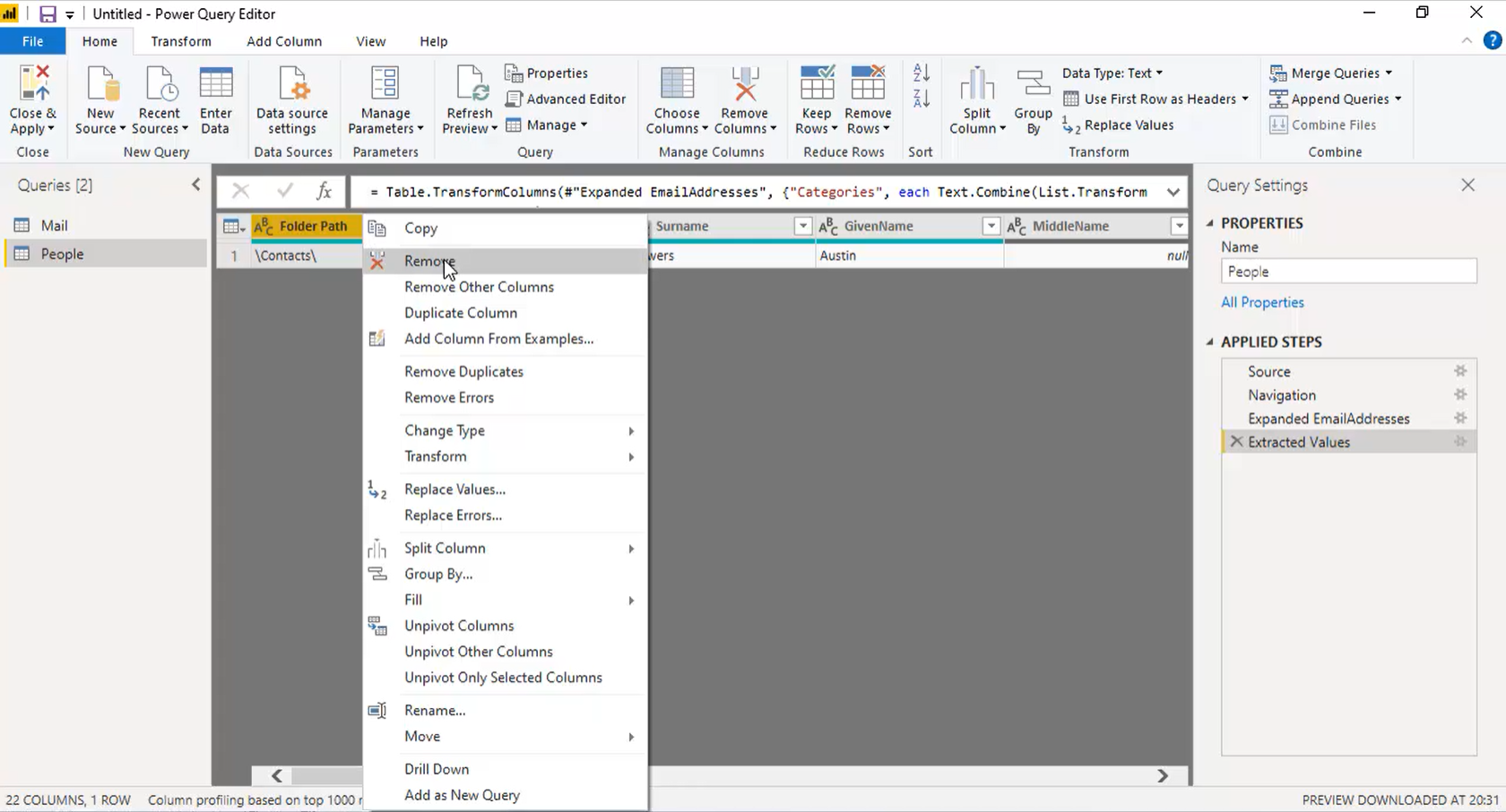Cancel formula edit with X icon
Image resolution: width=1506 pixels, height=812 pixels.
(240, 191)
